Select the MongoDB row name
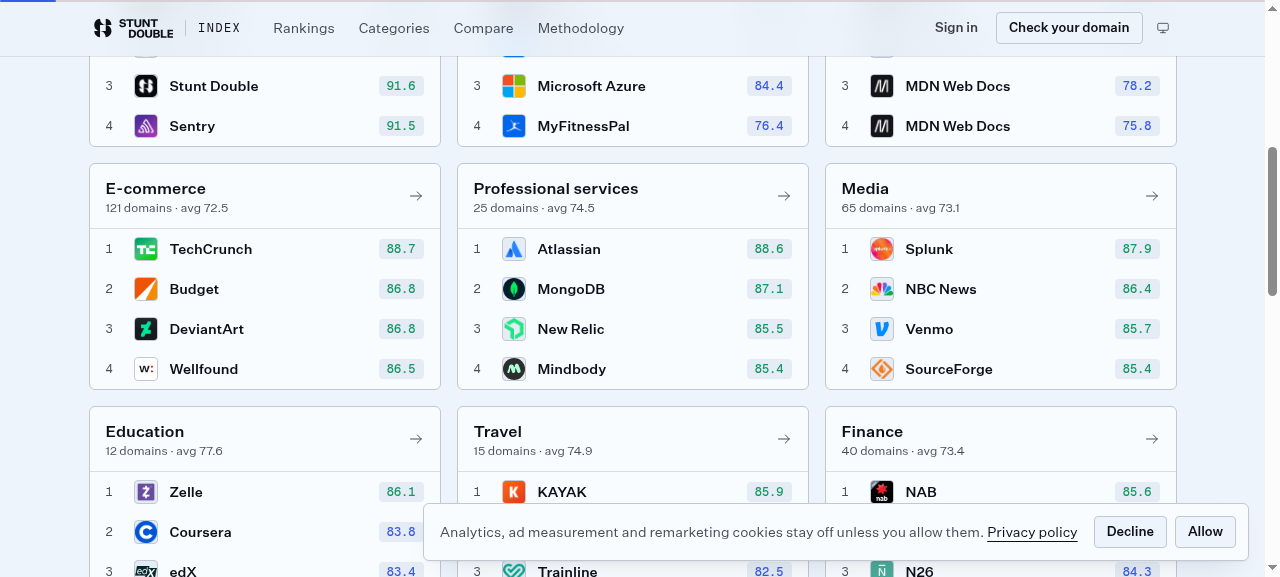The width and height of the screenshot is (1280, 577). (x=571, y=289)
